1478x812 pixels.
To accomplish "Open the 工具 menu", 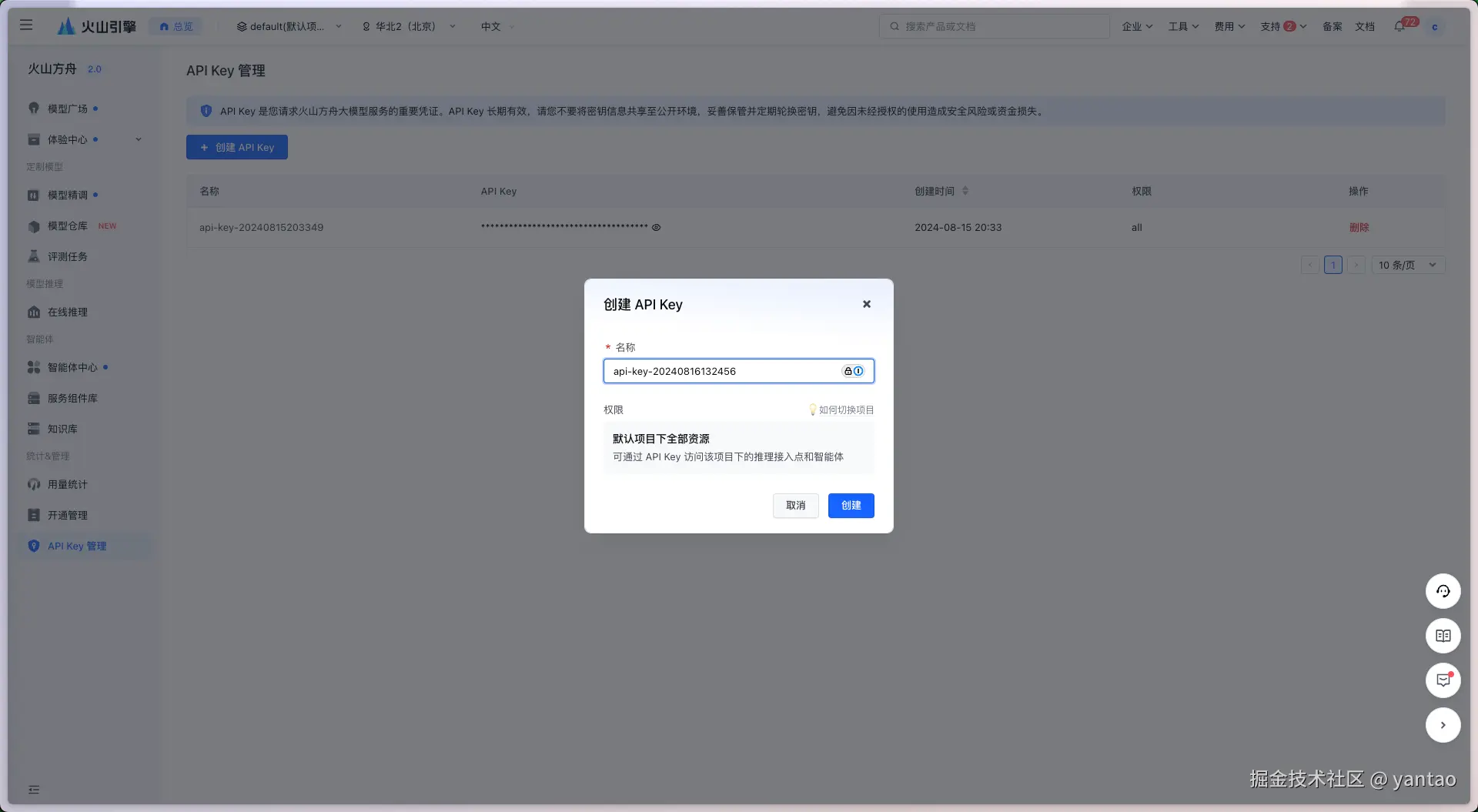I will coord(1183,27).
